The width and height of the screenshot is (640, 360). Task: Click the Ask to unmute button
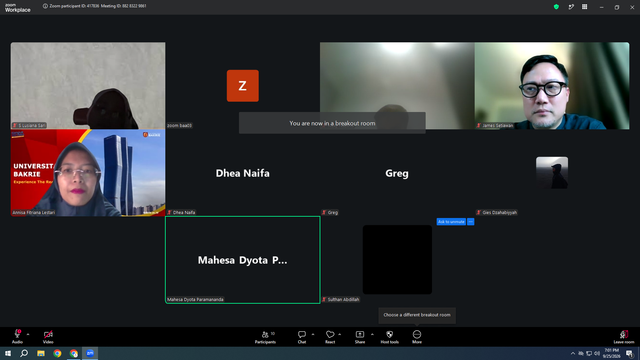point(451,222)
